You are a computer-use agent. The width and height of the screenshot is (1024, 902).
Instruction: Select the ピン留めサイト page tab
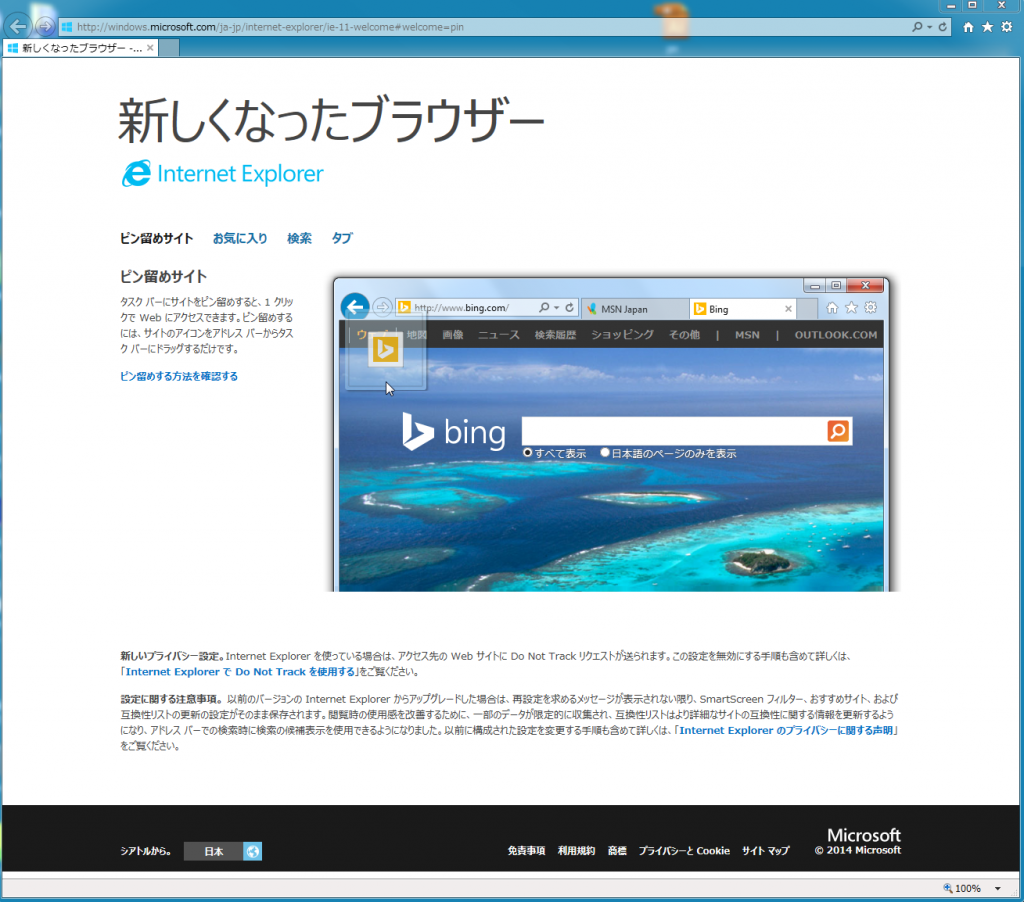[x=156, y=238]
